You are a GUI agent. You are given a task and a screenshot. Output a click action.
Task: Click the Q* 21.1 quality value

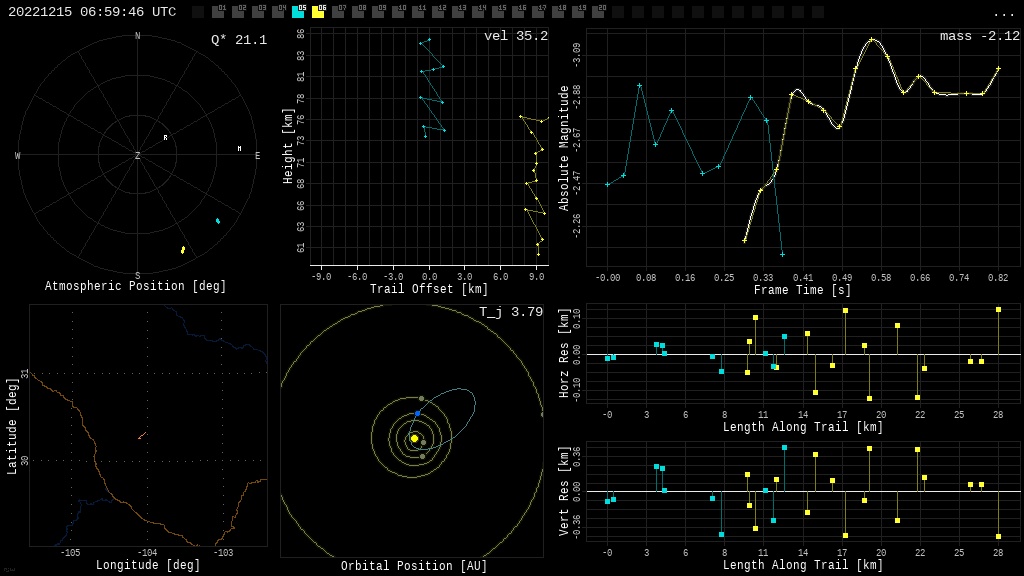coord(238,40)
